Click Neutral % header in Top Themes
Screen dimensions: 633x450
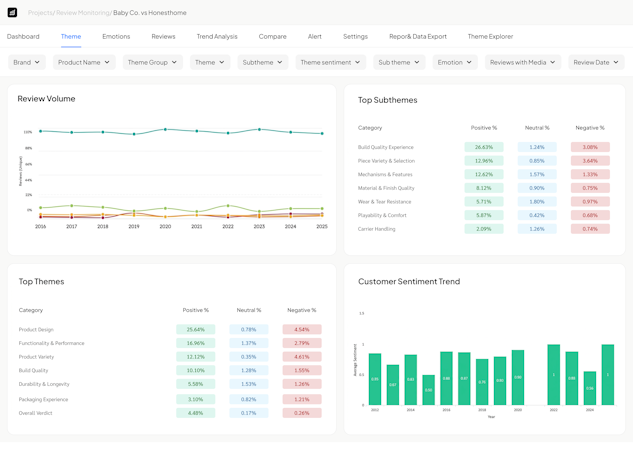coord(249,310)
